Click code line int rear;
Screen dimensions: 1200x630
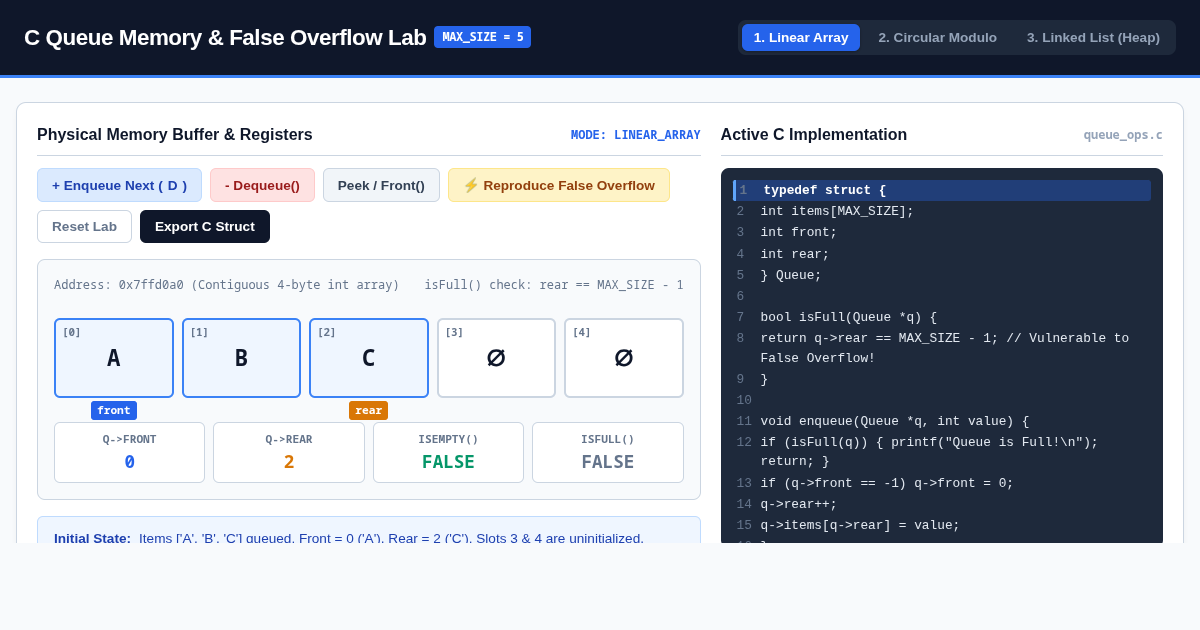tap(942, 254)
